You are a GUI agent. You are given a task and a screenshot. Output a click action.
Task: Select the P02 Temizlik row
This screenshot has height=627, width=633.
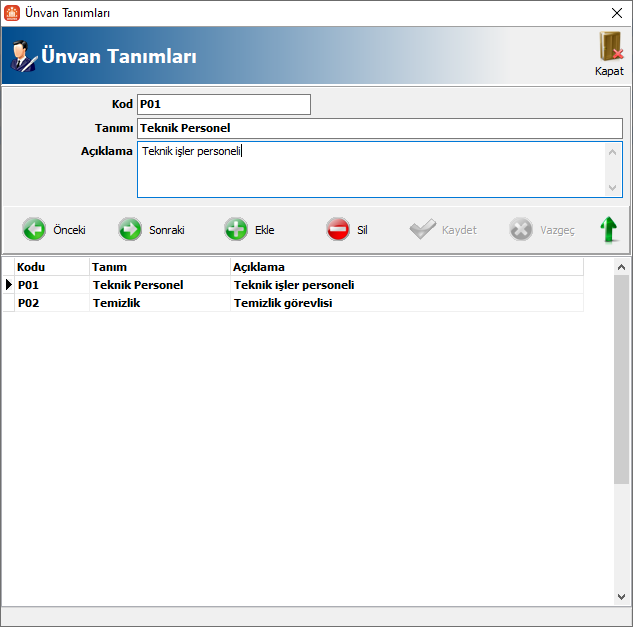tap(300, 303)
